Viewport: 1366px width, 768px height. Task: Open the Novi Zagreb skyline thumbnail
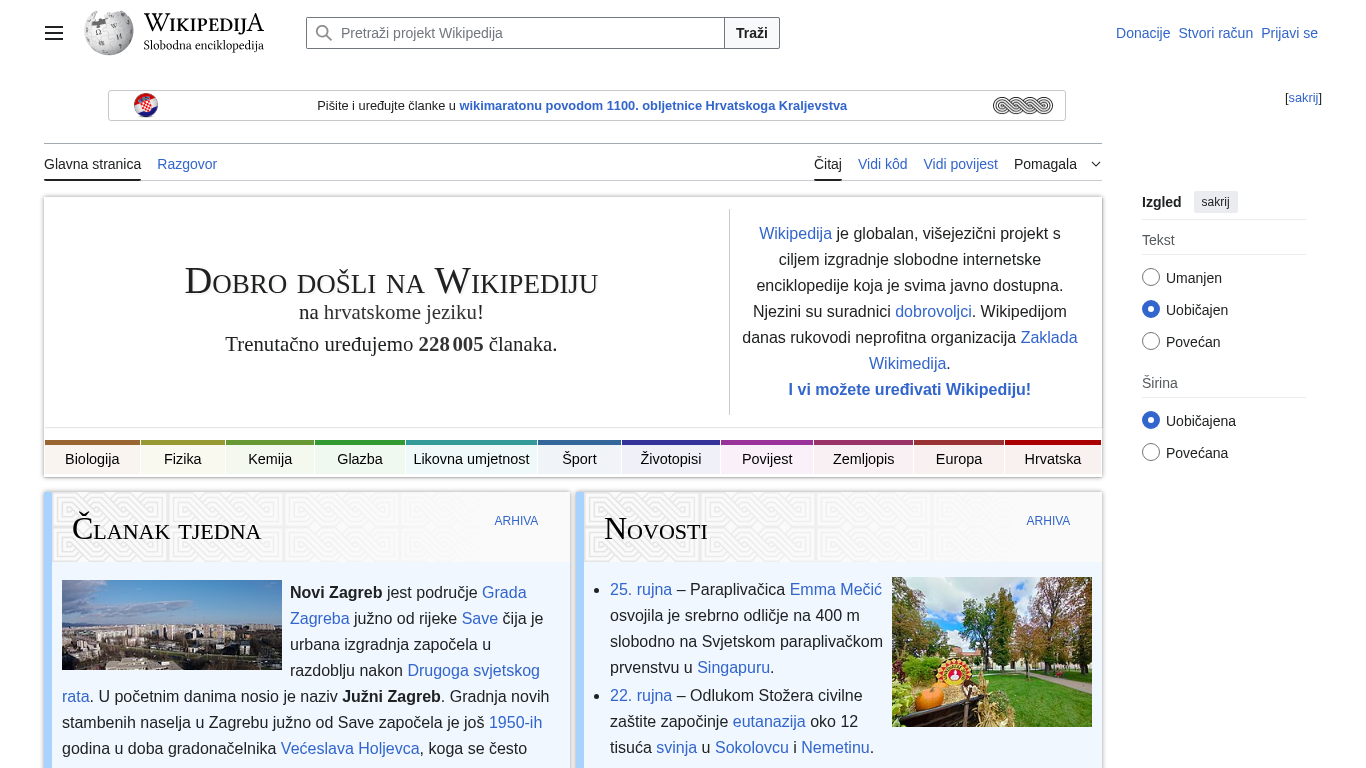(x=172, y=625)
